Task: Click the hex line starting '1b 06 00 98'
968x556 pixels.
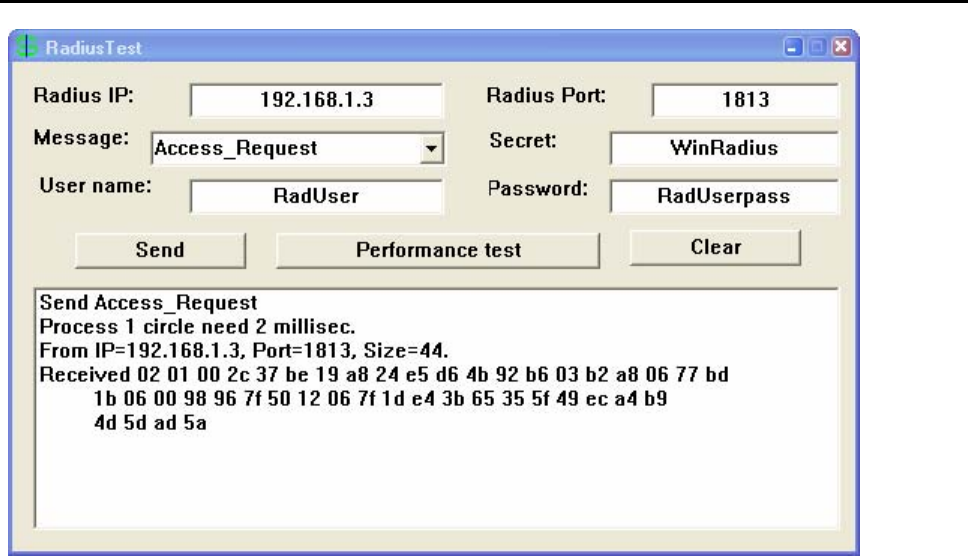Action: 380,399
